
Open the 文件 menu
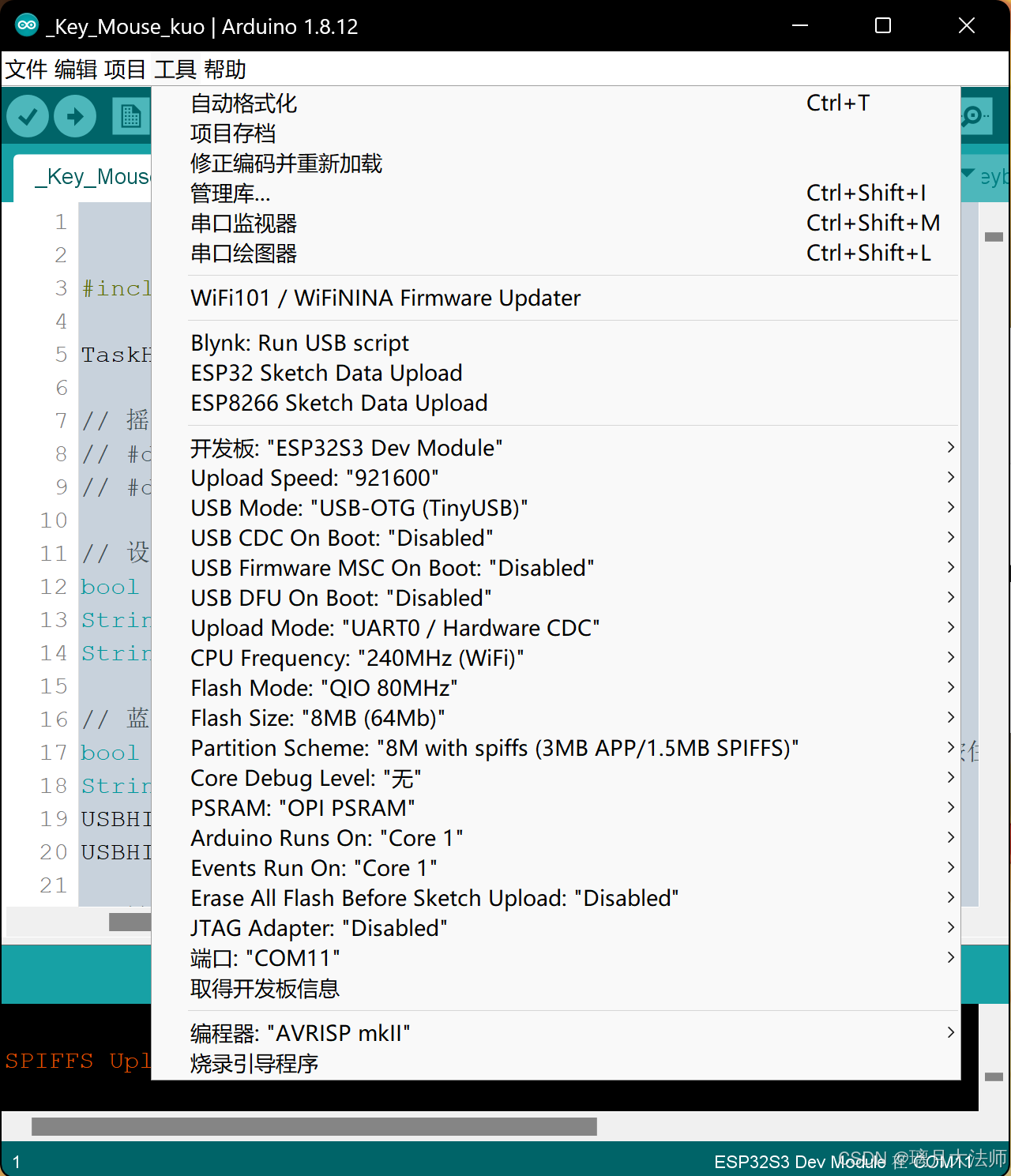(x=26, y=69)
